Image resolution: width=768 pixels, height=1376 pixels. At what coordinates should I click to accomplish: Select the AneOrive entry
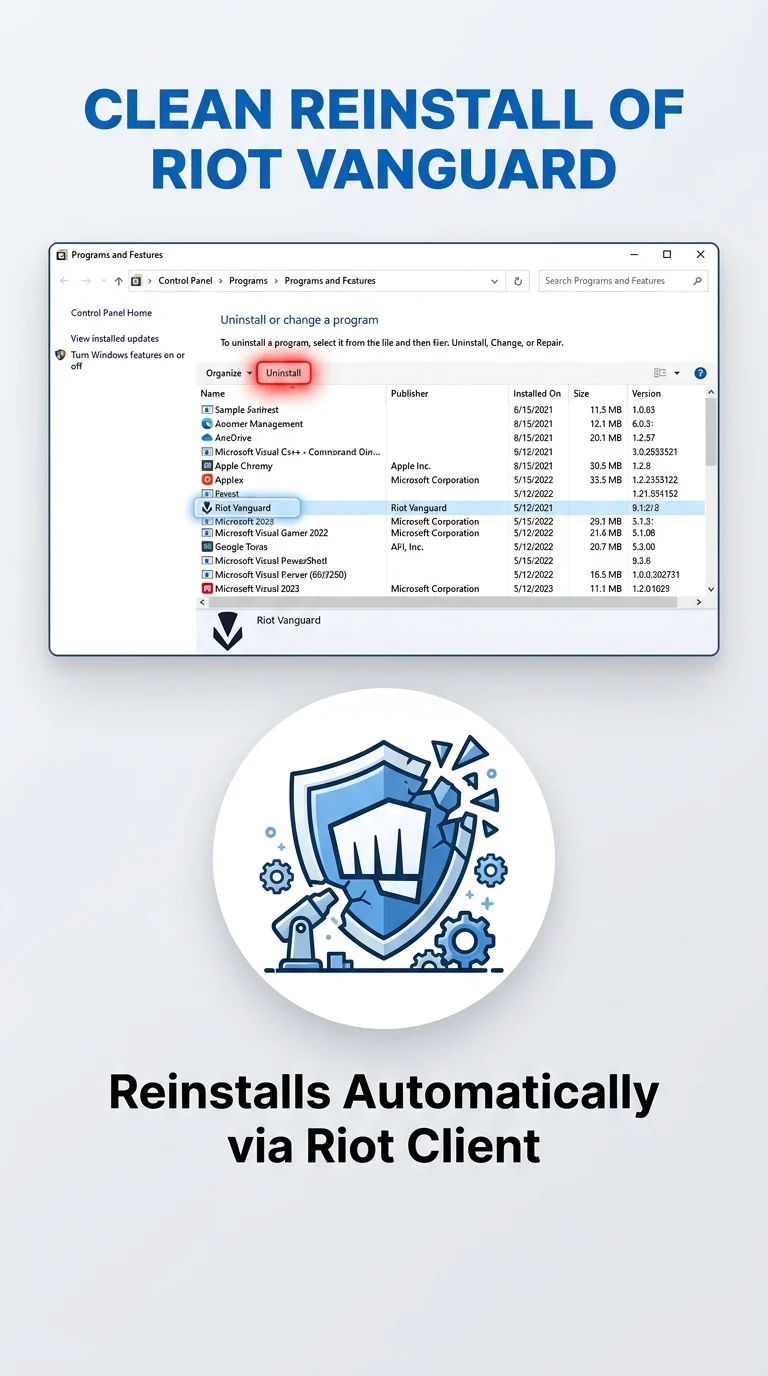tap(233, 438)
